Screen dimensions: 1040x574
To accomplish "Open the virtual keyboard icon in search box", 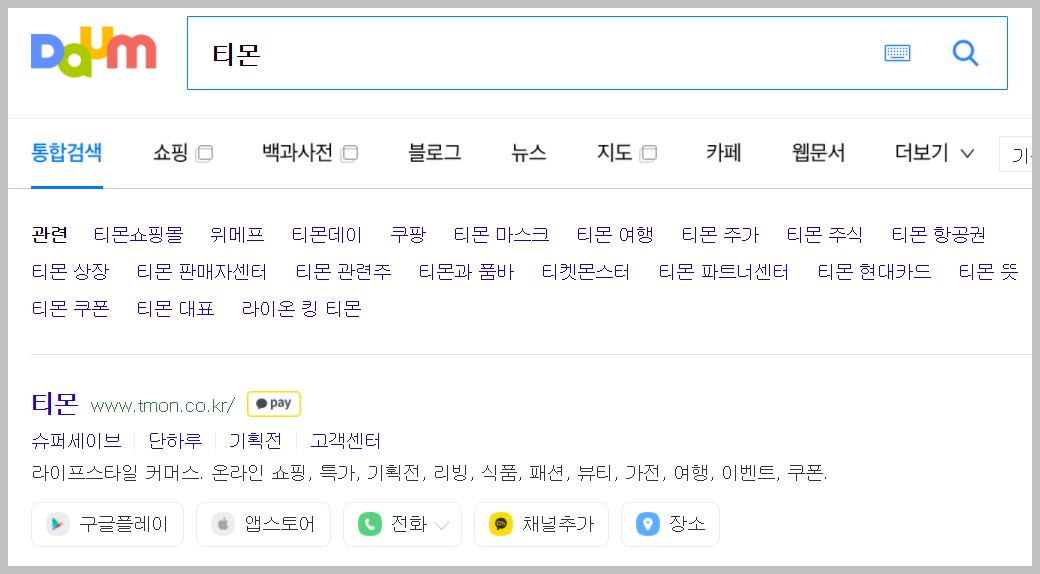I will pos(897,53).
